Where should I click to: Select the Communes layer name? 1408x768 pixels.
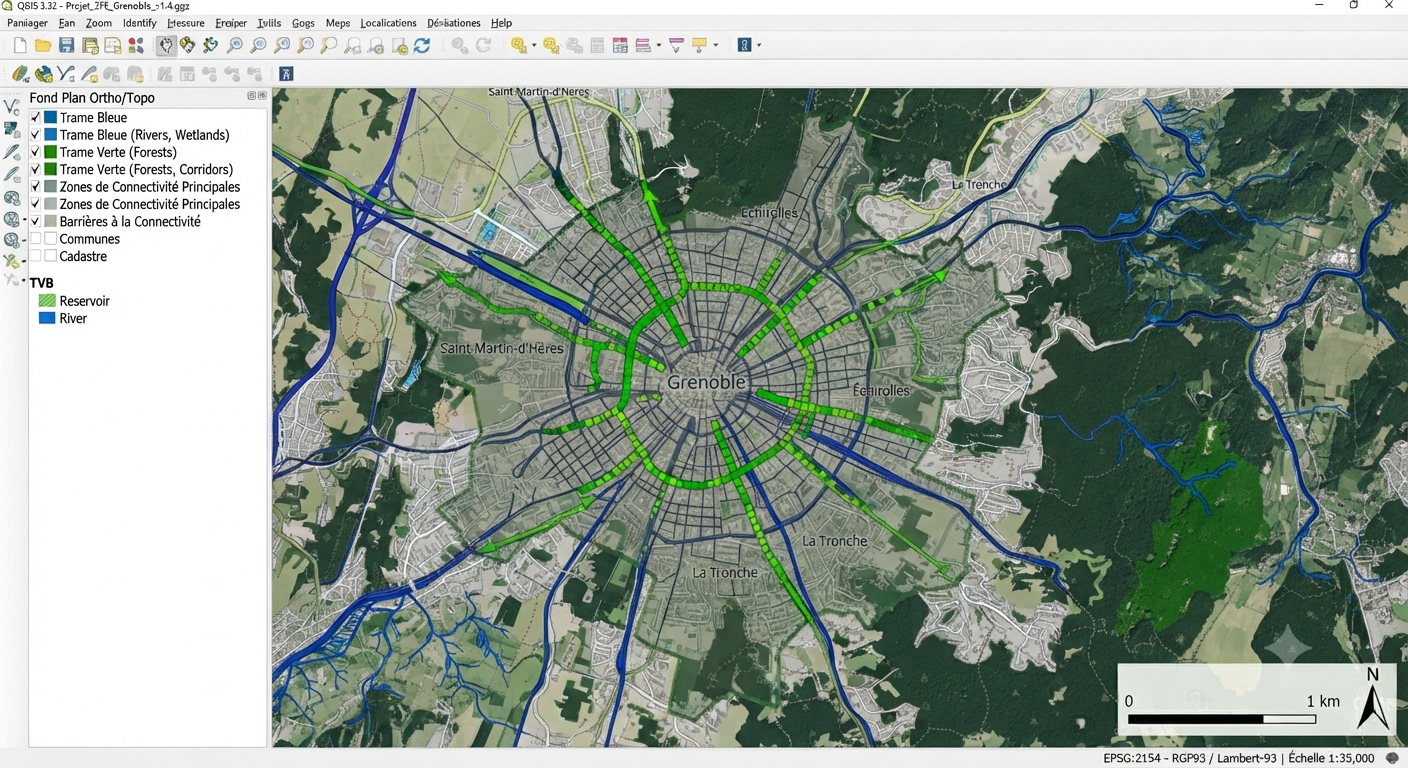pos(89,239)
